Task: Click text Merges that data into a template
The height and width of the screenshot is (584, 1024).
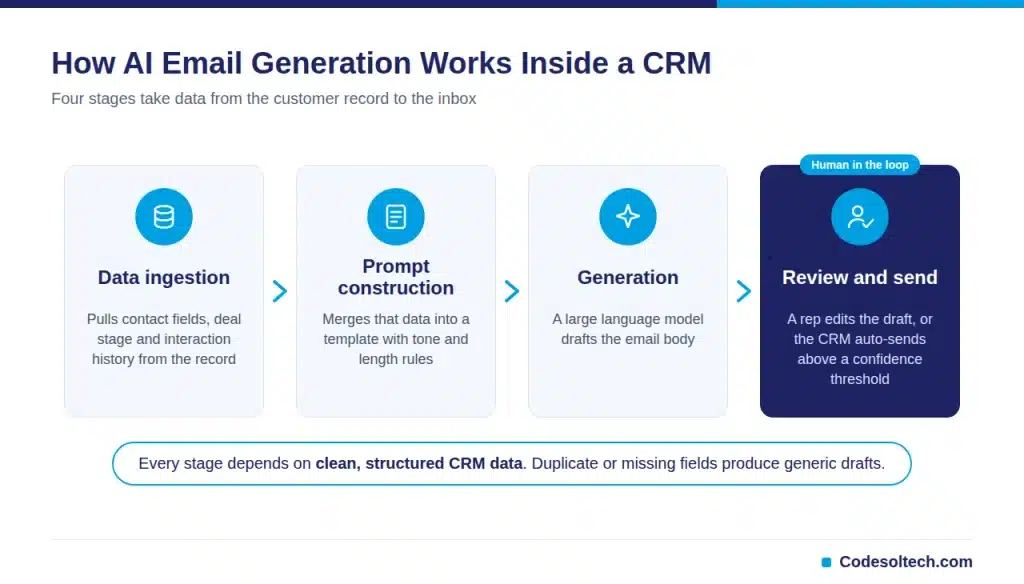Action: click(x=396, y=339)
